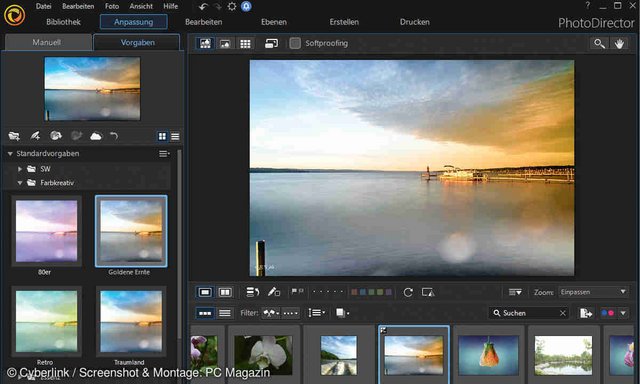Select the zoom magnifier tool
The width and height of the screenshot is (640, 384).
click(599, 44)
